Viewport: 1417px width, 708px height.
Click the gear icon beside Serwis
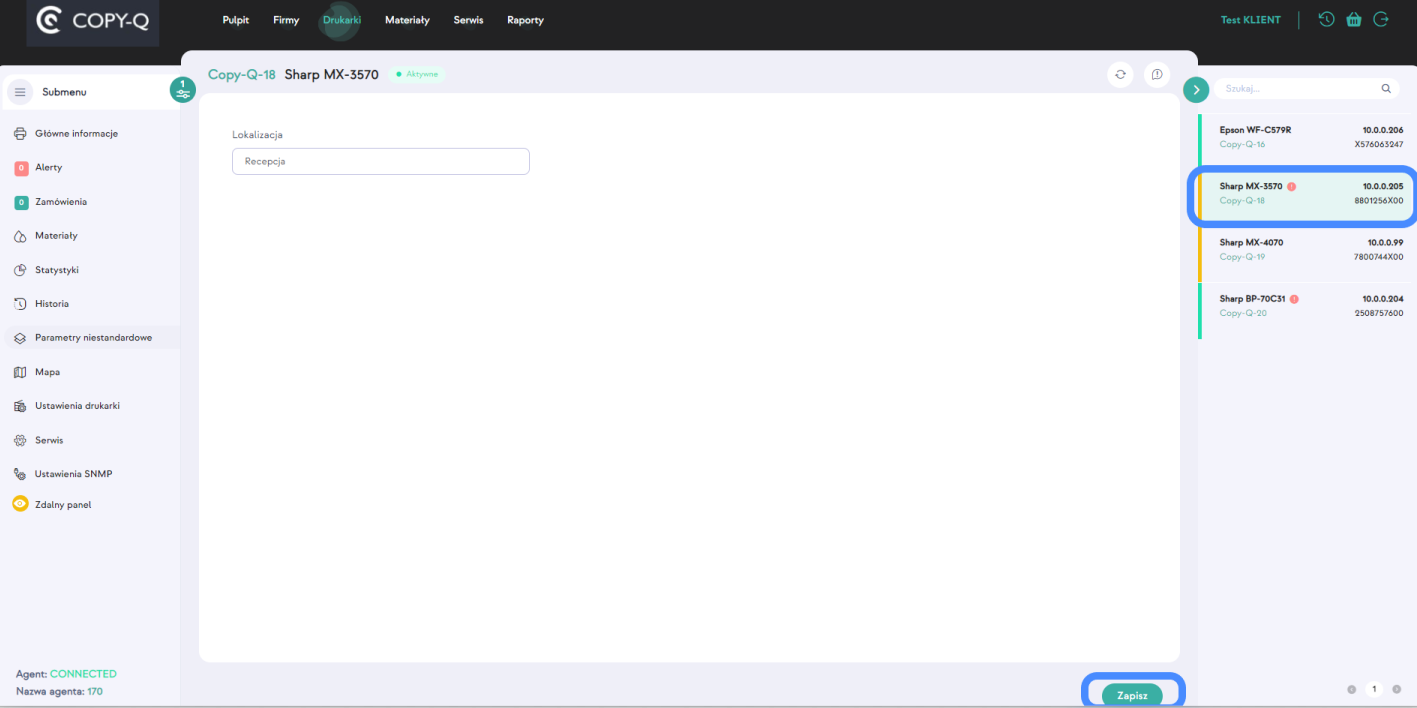[20, 440]
